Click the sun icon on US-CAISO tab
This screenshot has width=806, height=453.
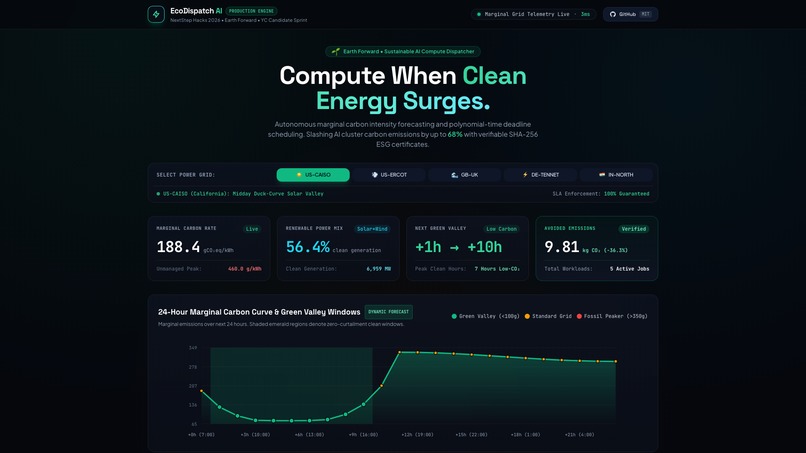(299, 175)
